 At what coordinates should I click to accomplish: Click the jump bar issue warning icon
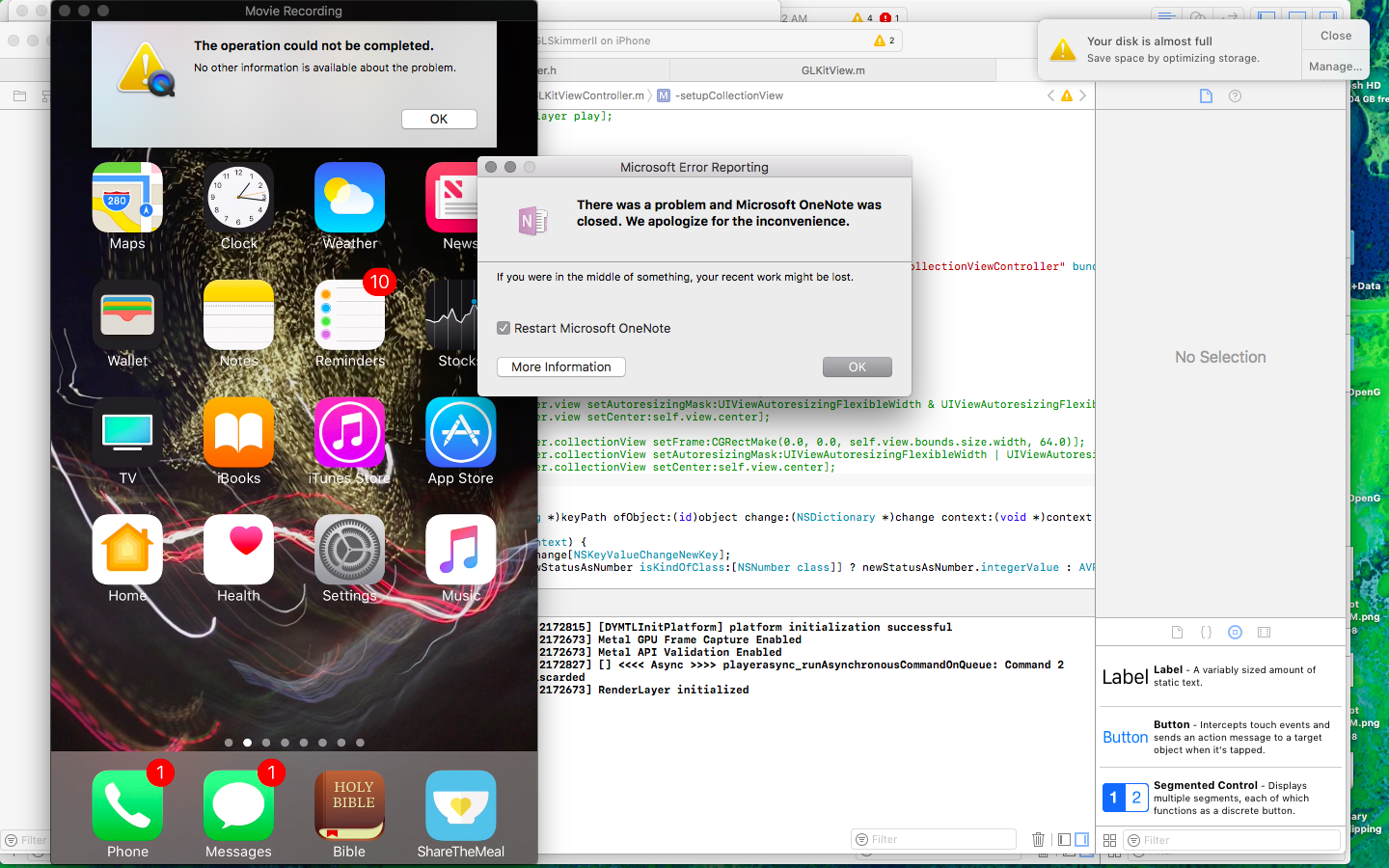point(1066,95)
